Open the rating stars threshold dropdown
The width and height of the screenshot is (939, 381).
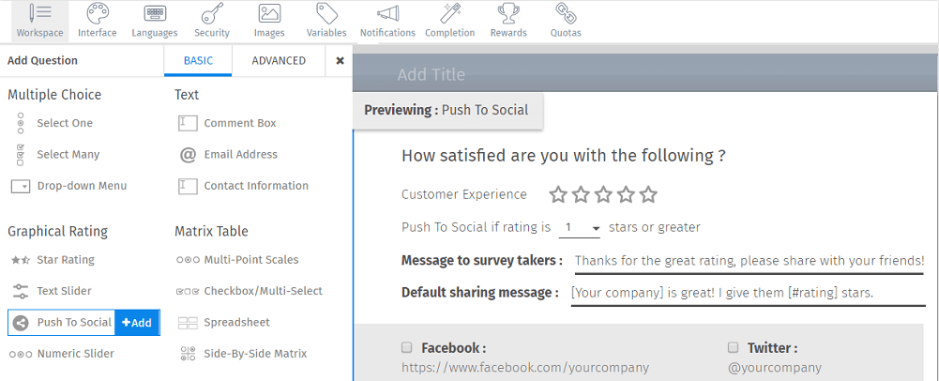pos(579,228)
